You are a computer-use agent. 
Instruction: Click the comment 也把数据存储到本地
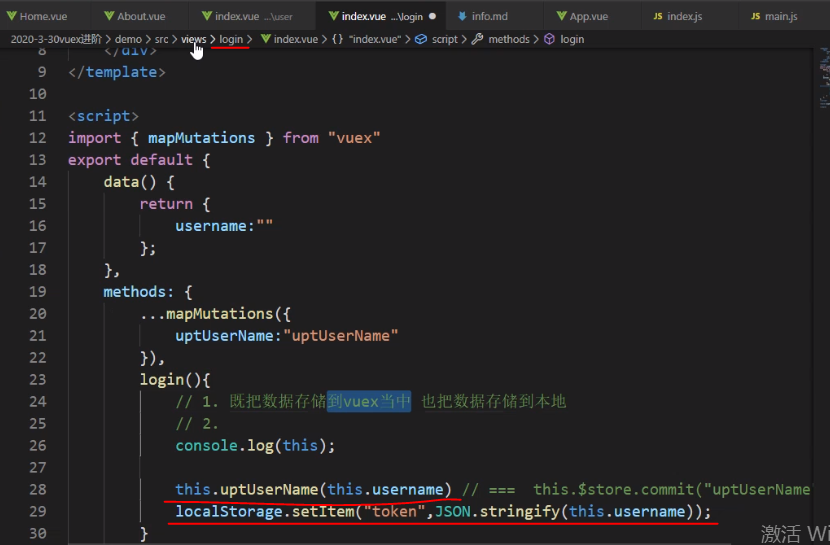tap(493, 402)
